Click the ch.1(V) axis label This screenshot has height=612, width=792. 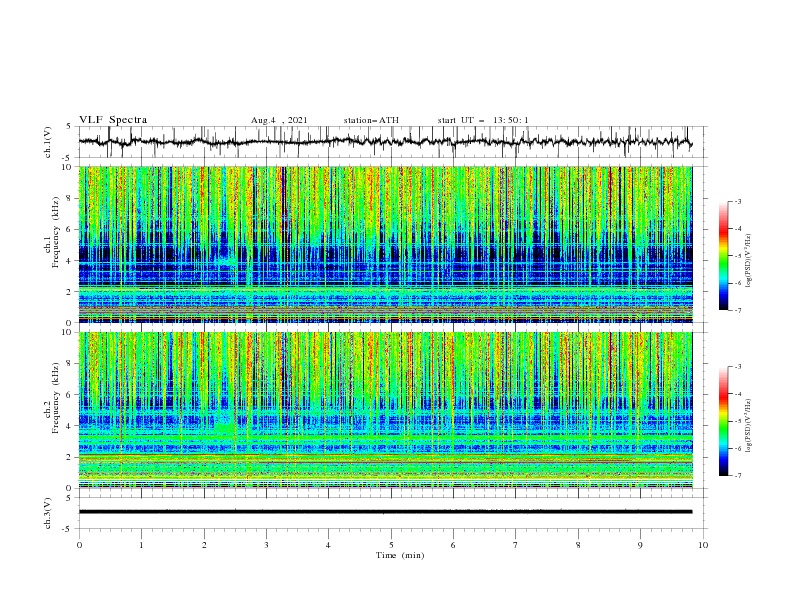48,142
